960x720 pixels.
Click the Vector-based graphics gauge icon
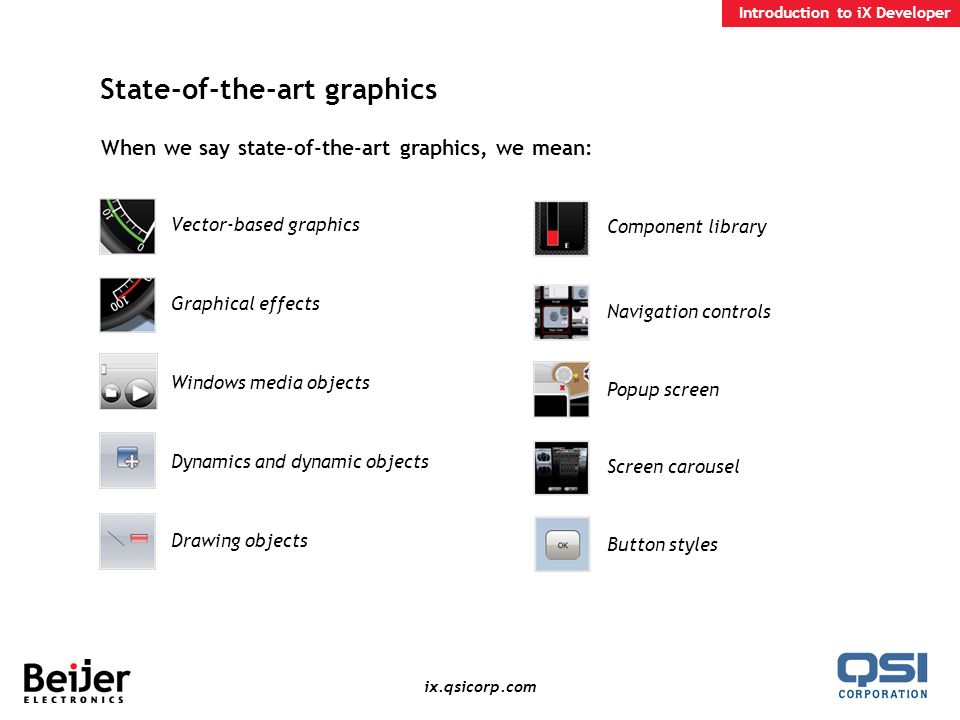(127, 227)
